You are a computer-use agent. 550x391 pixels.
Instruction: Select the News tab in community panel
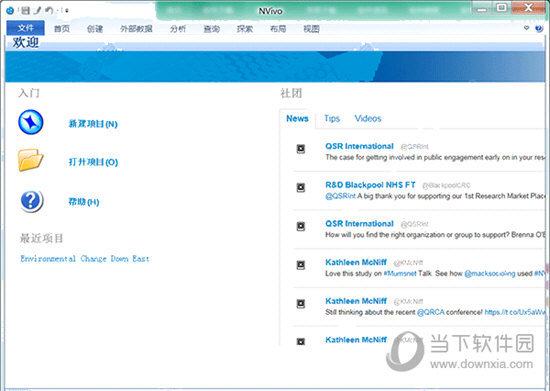[x=297, y=119]
